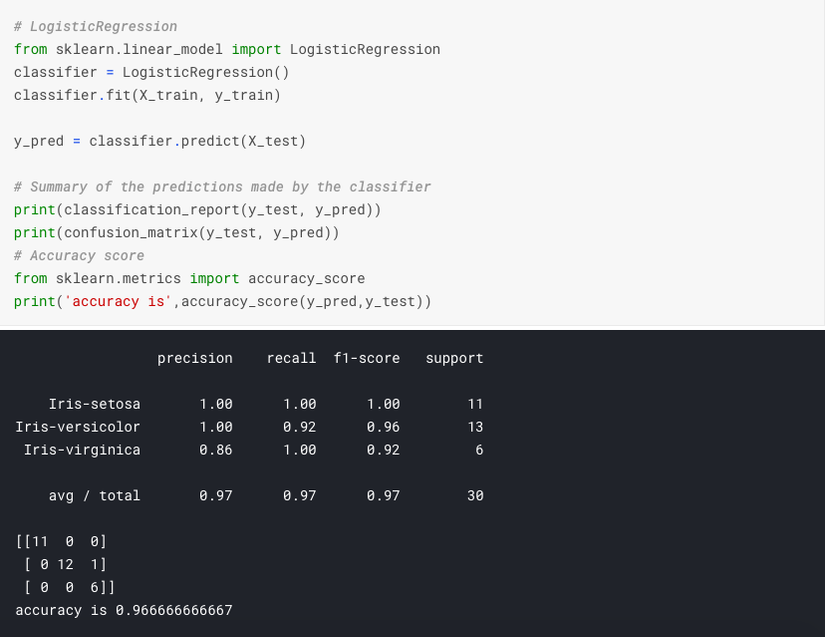Click the "support" column header in output
The image size is (825, 637).
point(454,358)
